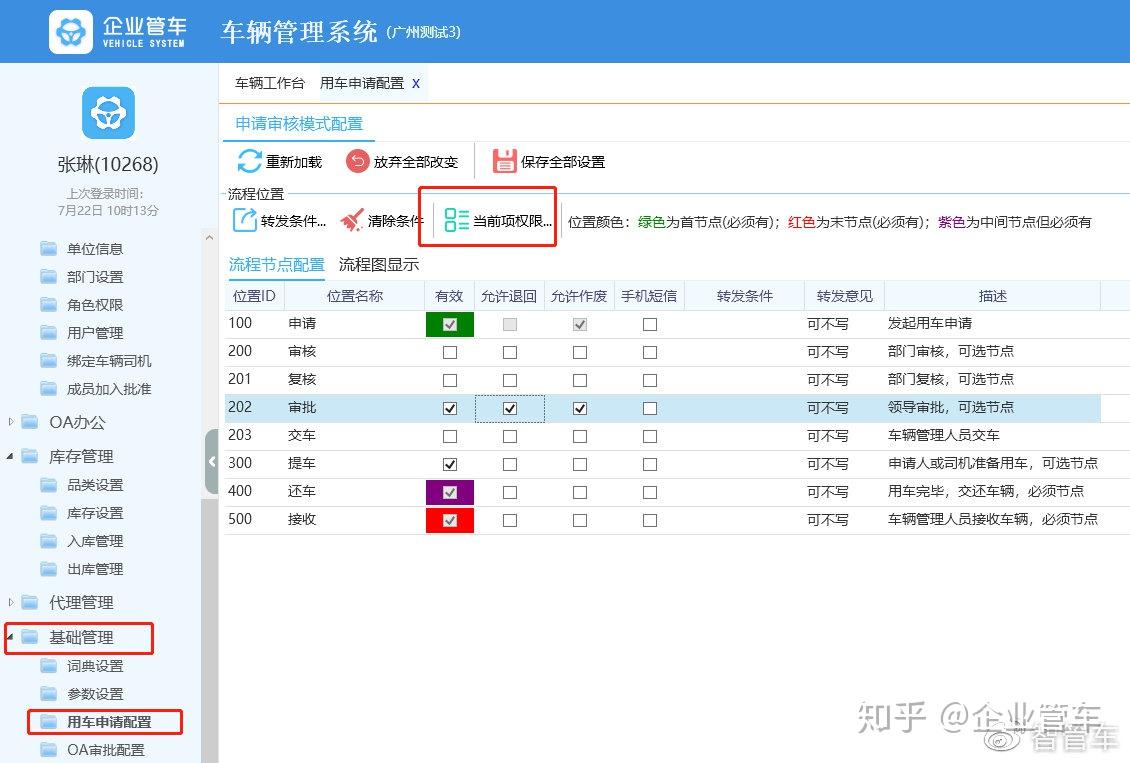
Task: Click the 品类设置 folder icon
Action: pyautogui.click(x=49, y=485)
